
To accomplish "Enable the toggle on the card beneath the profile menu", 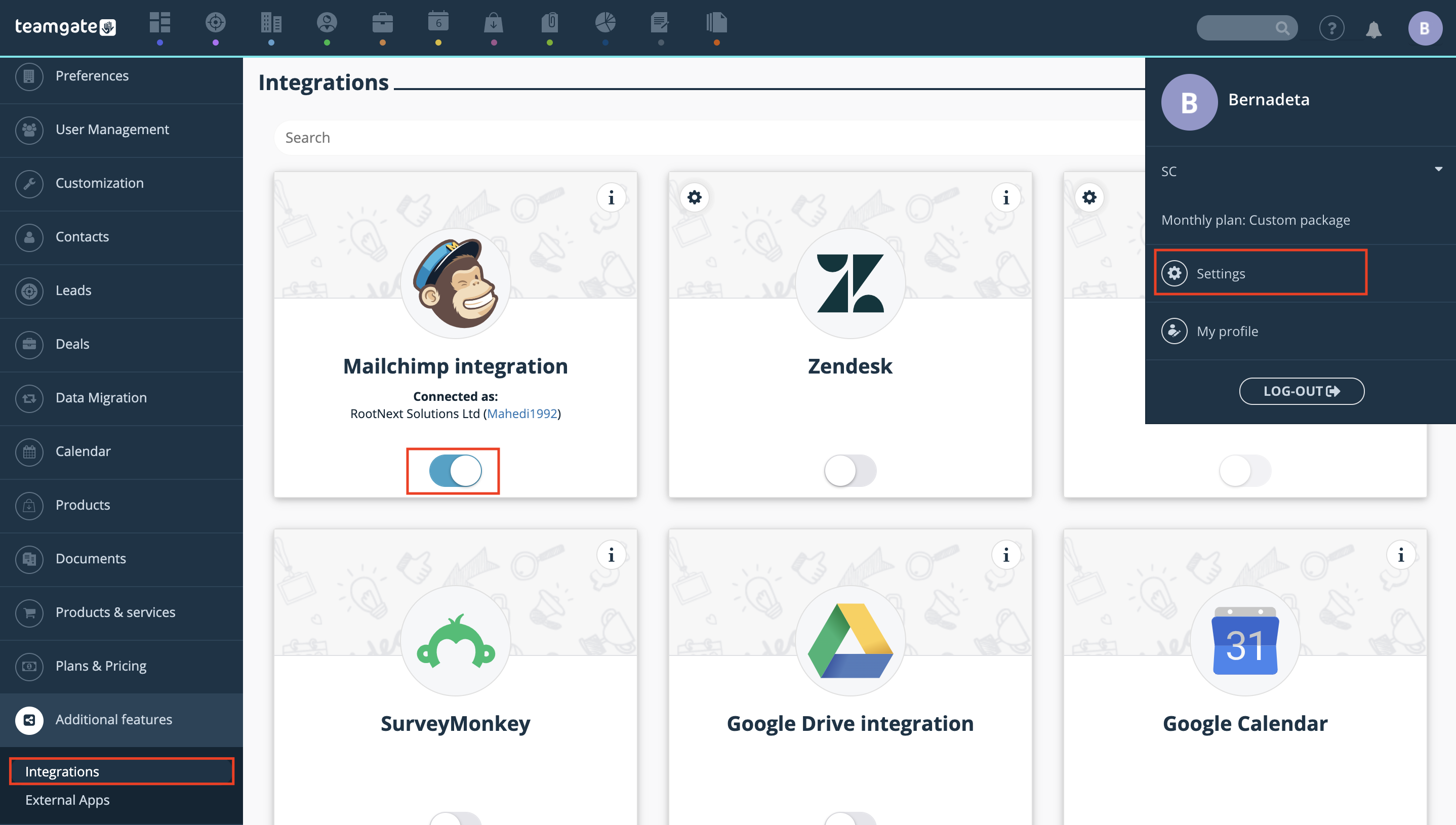I will pos(1245,470).
